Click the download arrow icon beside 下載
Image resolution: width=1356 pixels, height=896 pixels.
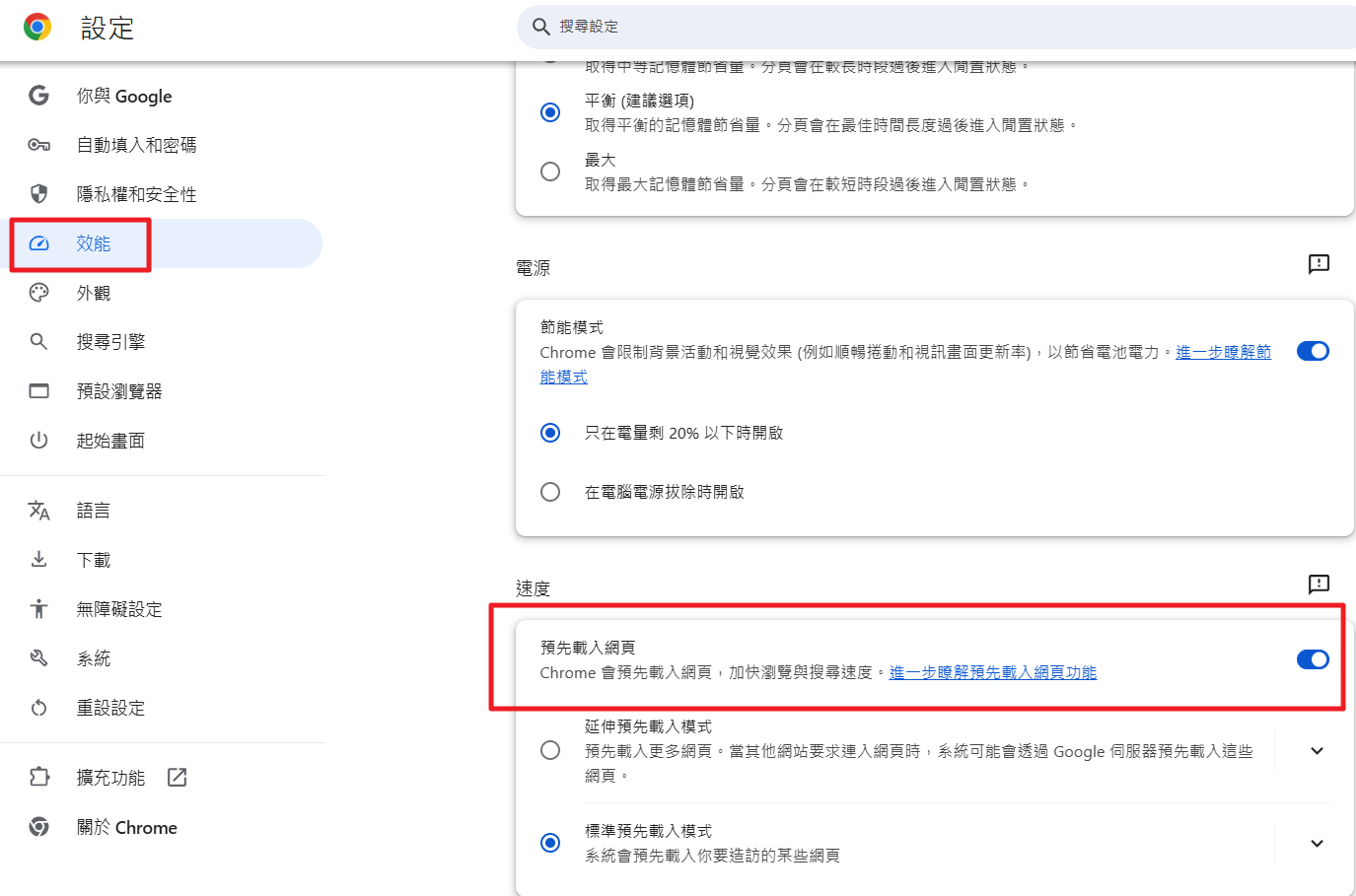38,560
